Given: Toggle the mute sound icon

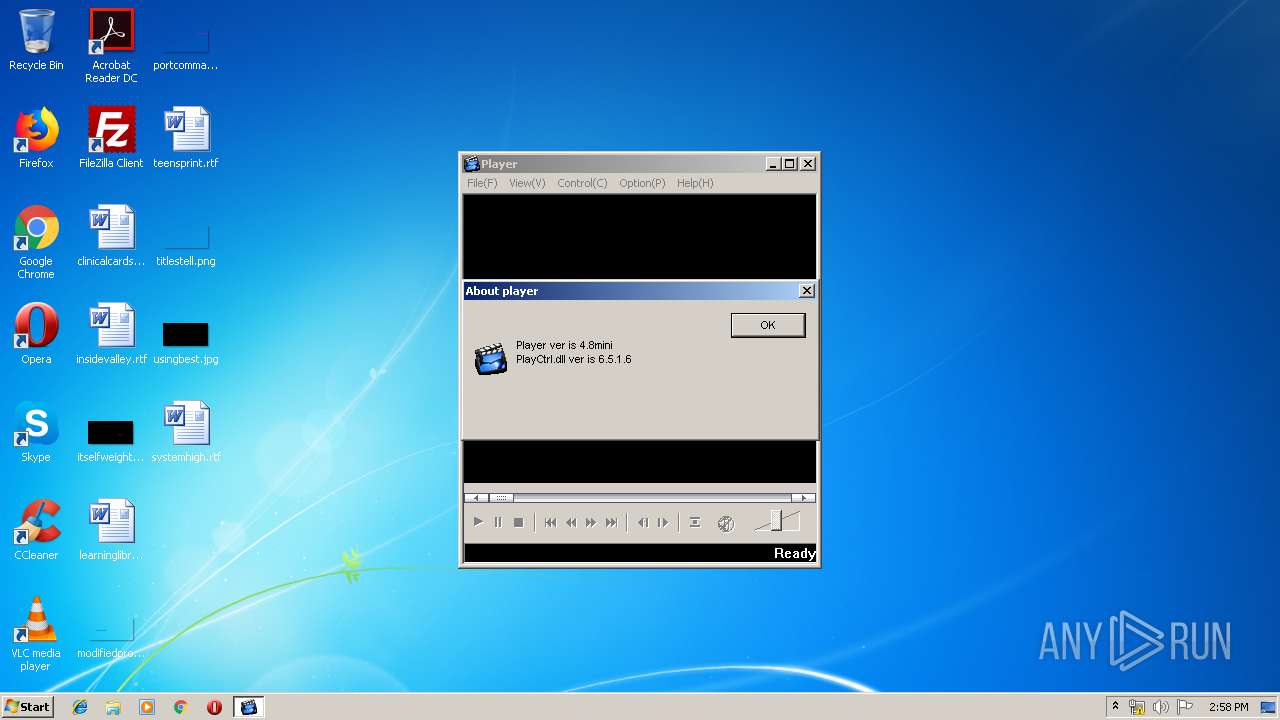Looking at the screenshot, I should click(x=726, y=523).
